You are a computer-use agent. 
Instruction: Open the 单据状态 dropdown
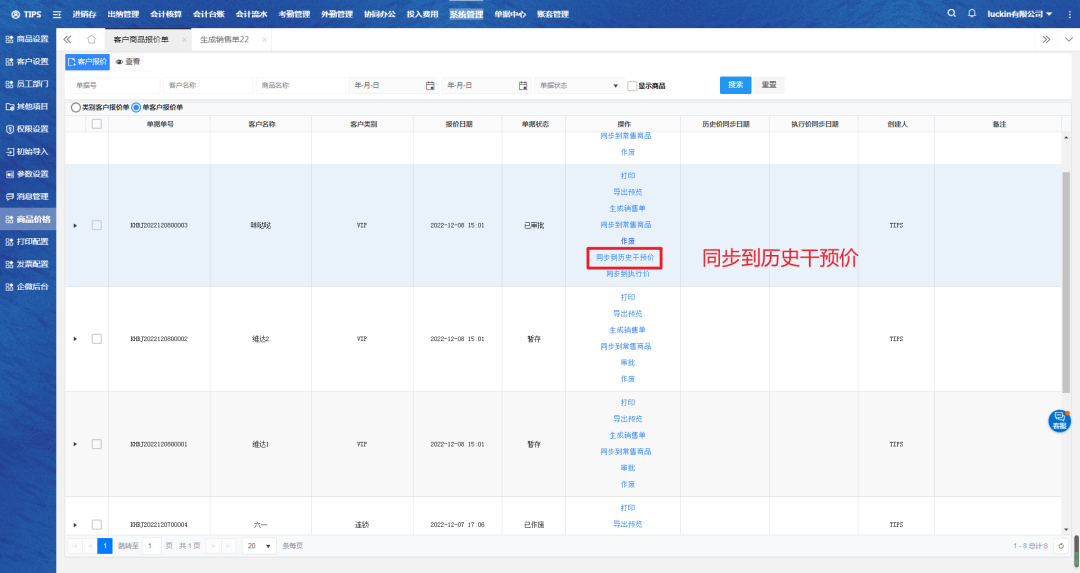tap(579, 86)
